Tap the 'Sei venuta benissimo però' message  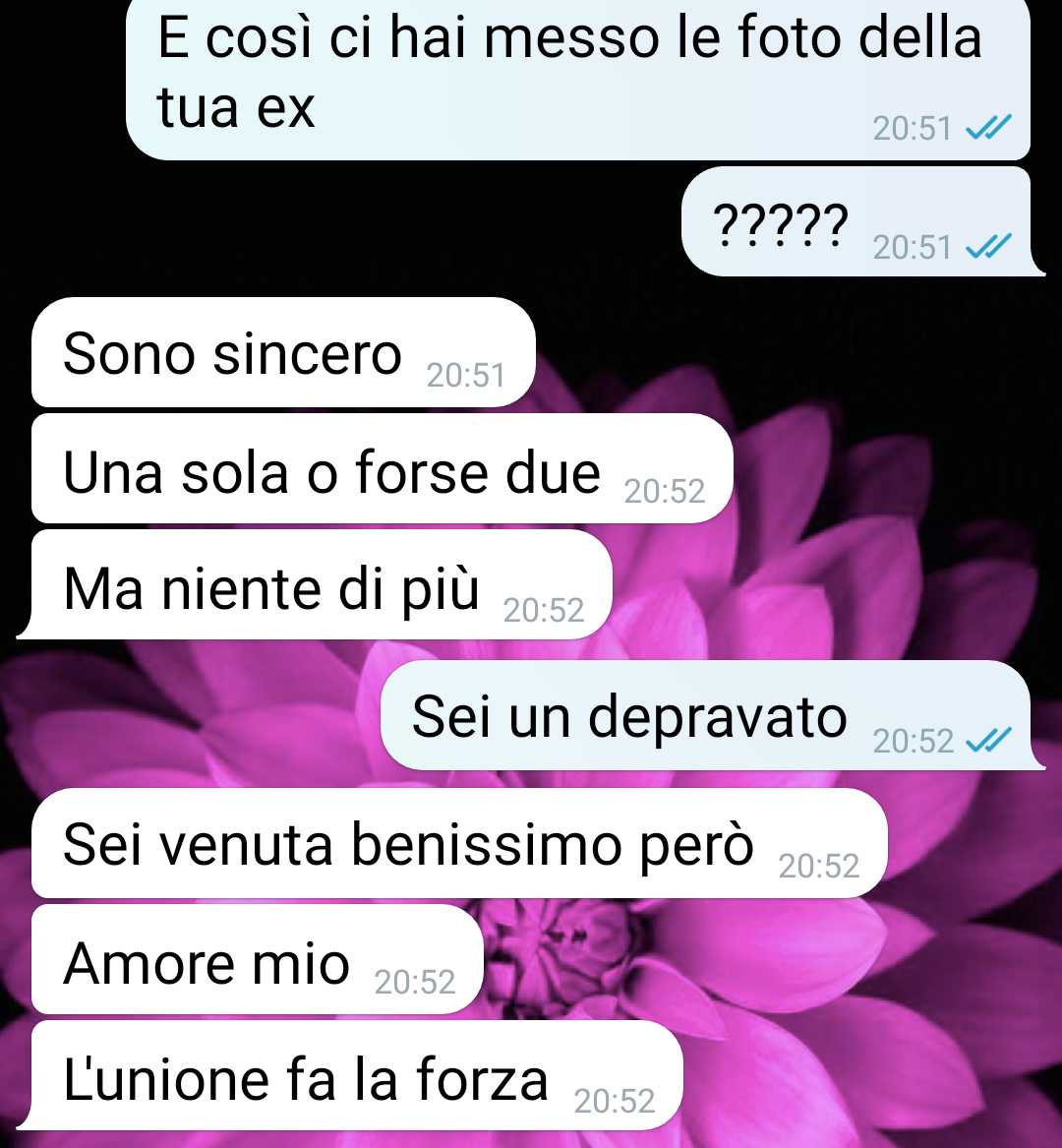pyautogui.click(x=459, y=843)
